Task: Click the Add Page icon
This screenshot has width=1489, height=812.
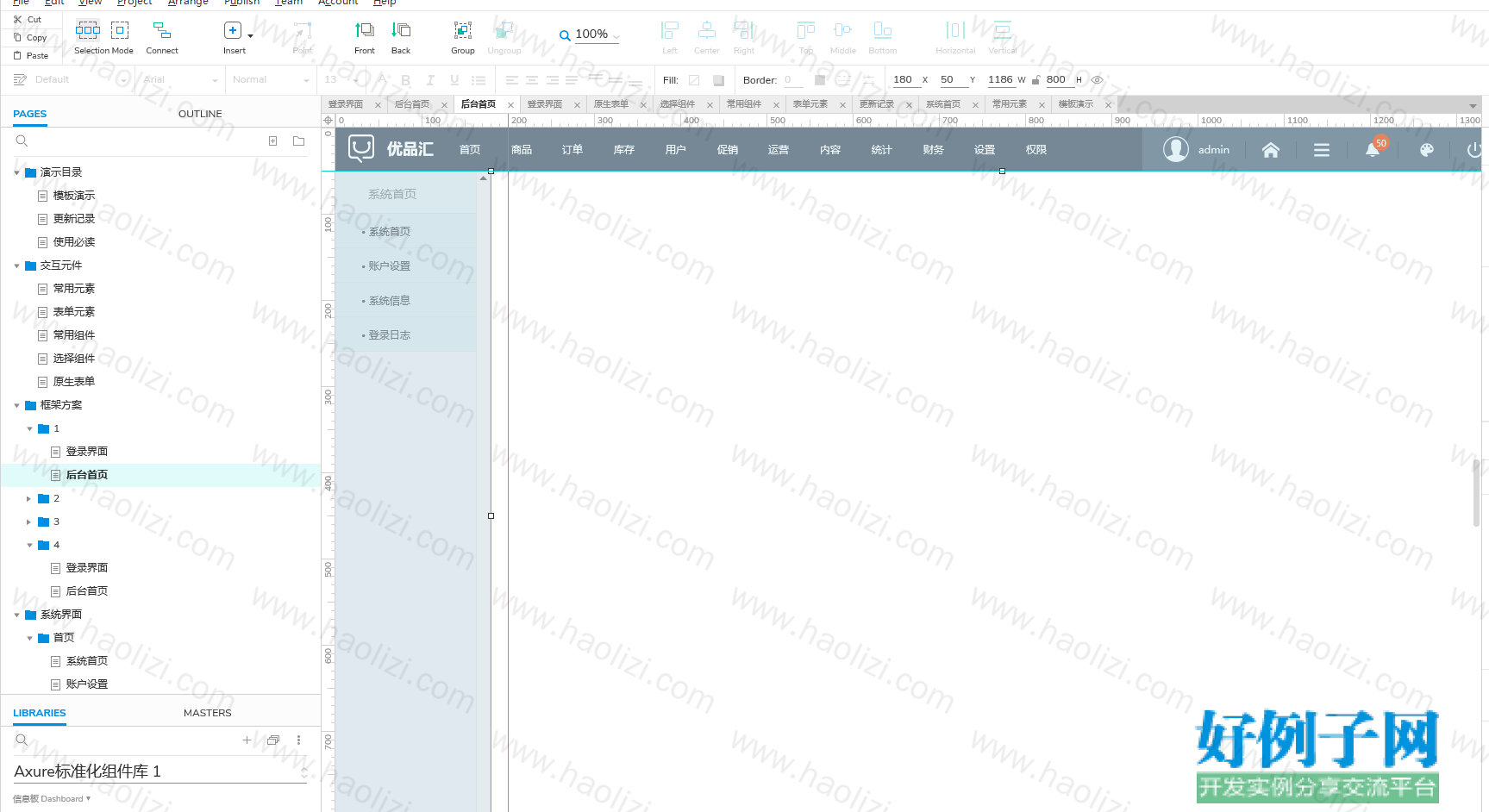Action: click(x=272, y=141)
